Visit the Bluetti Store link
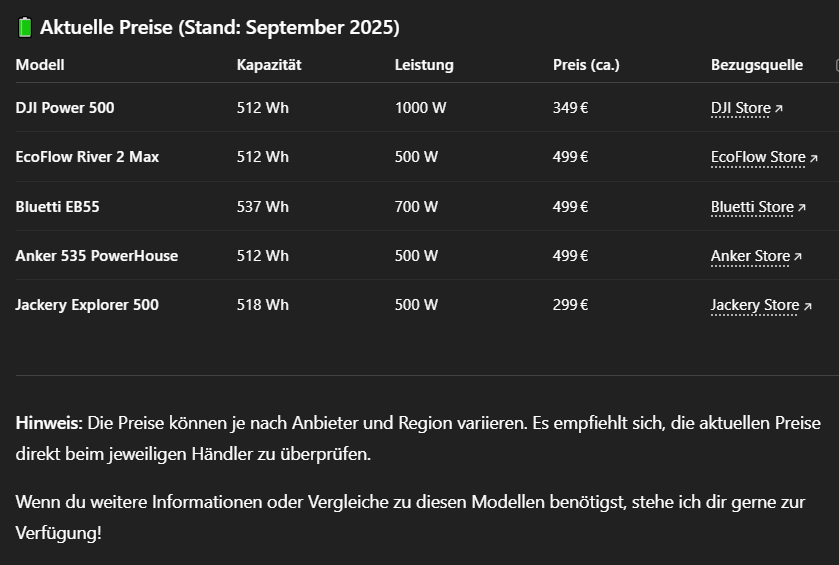 (x=751, y=207)
